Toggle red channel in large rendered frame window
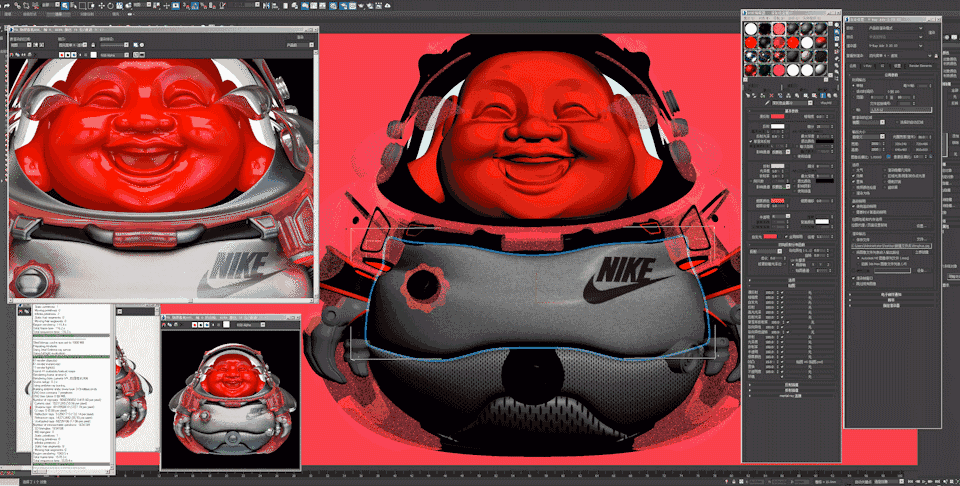Image resolution: width=960 pixels, height=486 pixels. tap(62, 54)
